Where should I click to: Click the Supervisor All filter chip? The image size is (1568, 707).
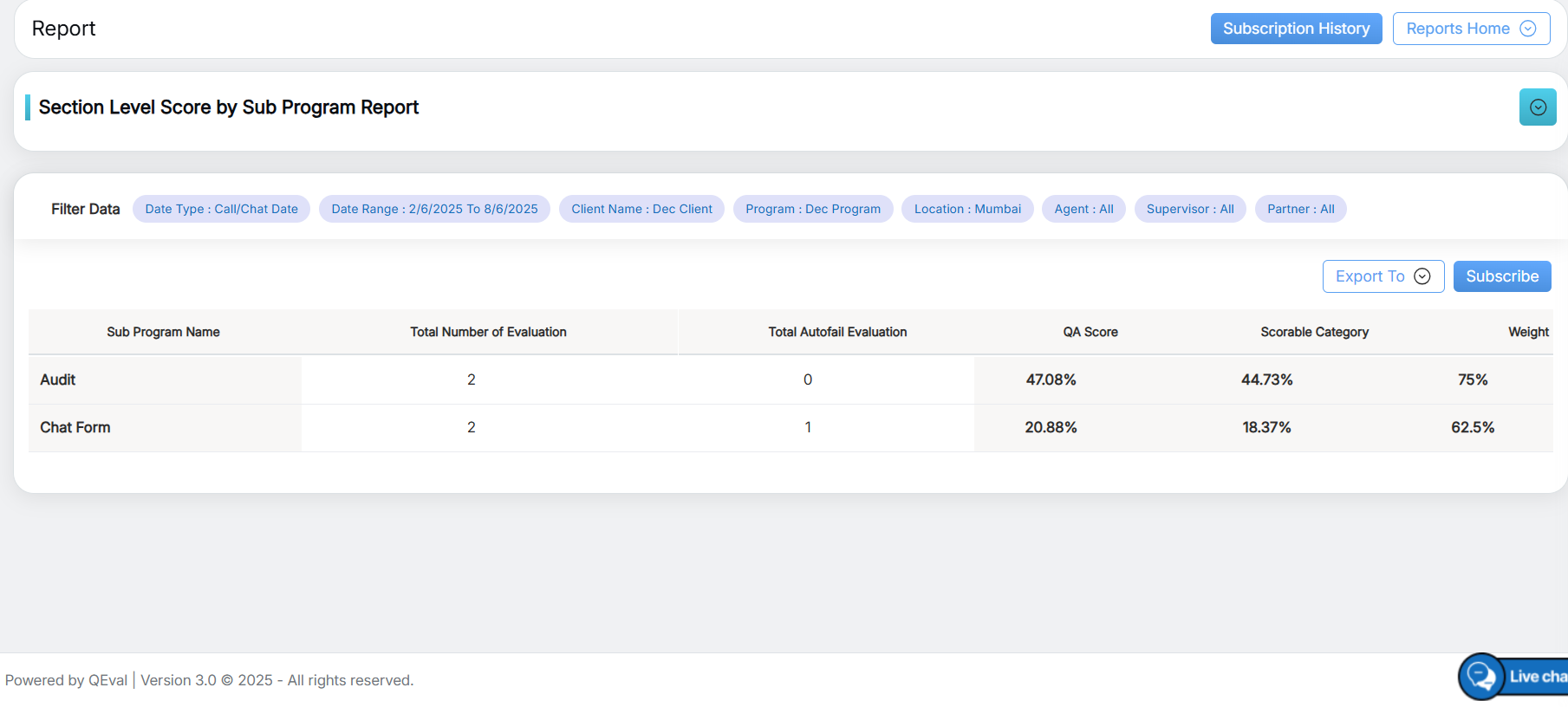coord(1189,209)
